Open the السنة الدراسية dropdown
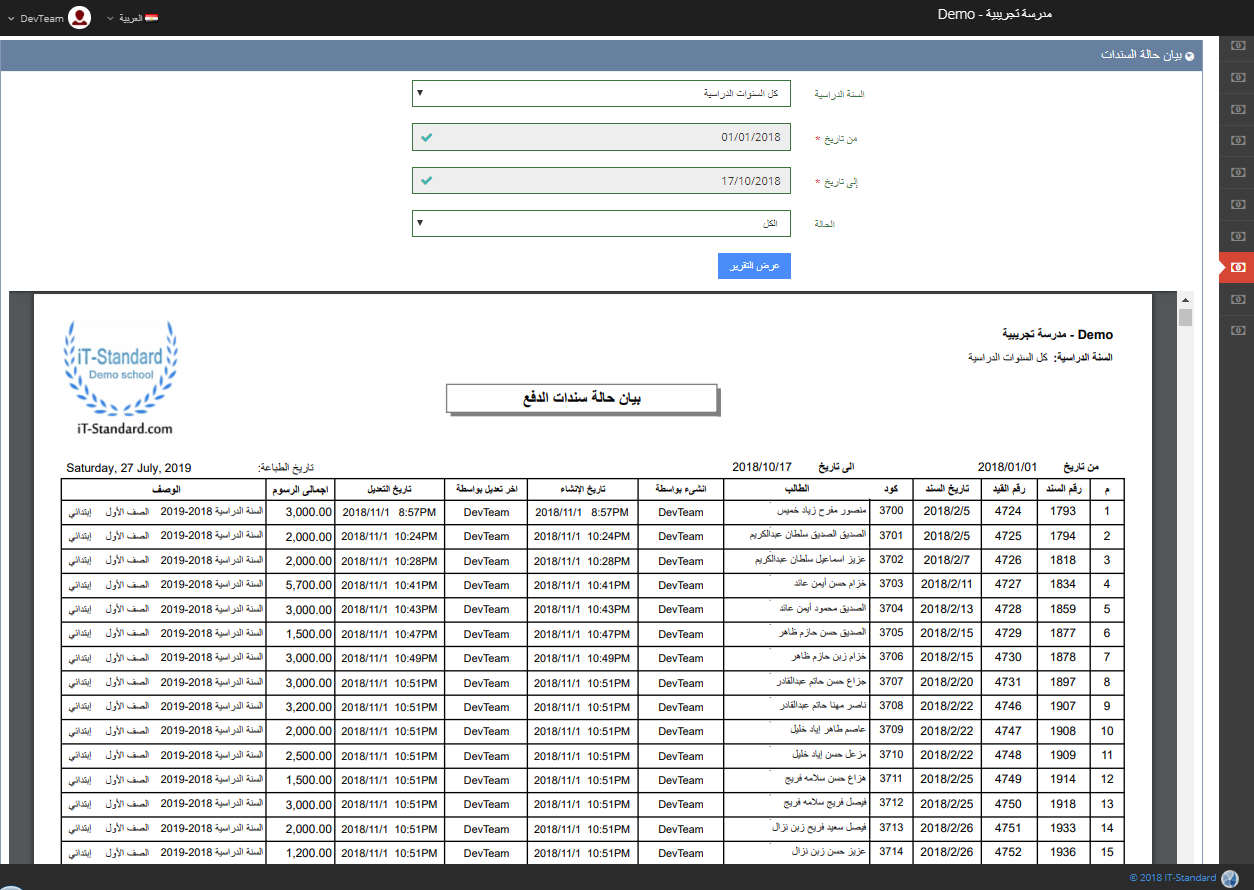 [601, 94]
